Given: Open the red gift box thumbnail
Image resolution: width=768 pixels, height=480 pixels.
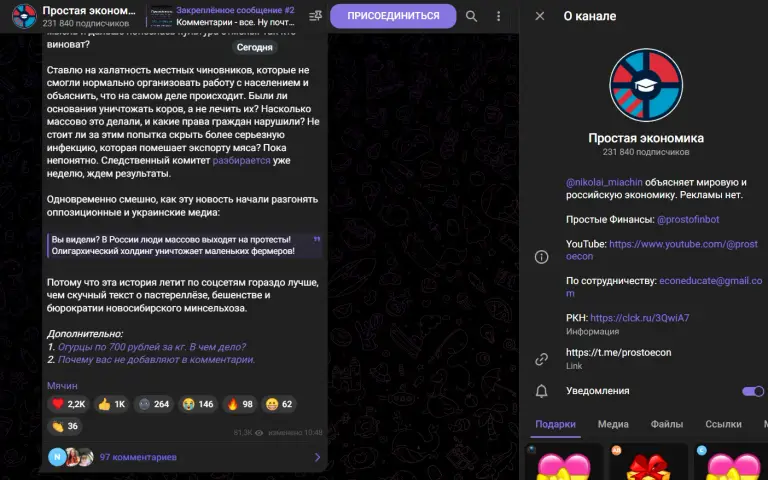Looking at the screenshot, I should [x=648, y=462].
